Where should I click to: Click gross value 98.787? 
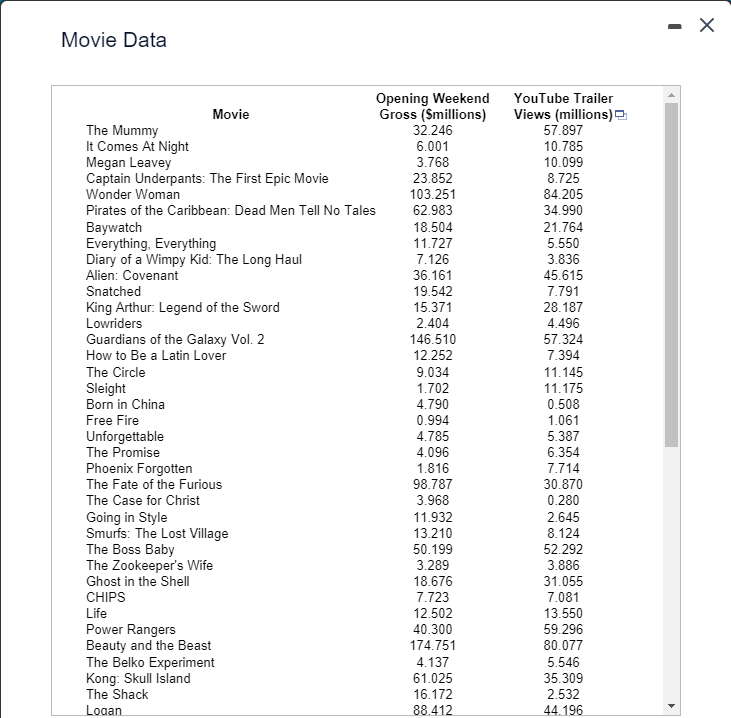(433, 484)
